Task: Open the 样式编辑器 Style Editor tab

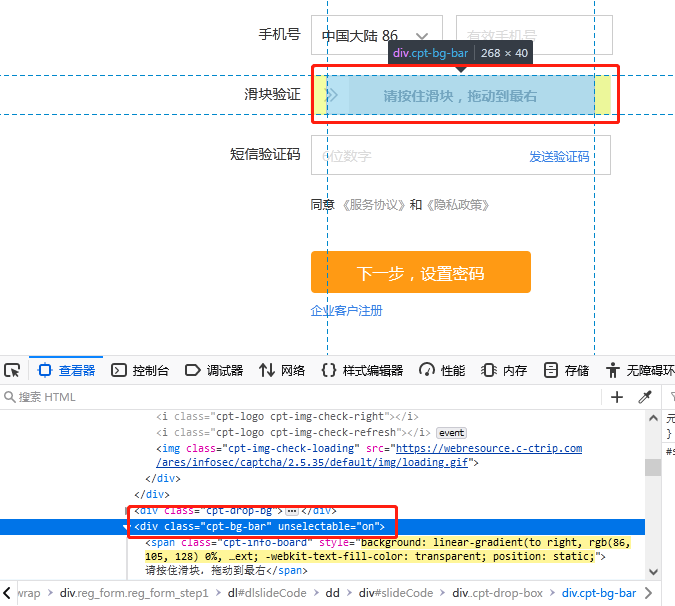Action: tap(362, 370)
